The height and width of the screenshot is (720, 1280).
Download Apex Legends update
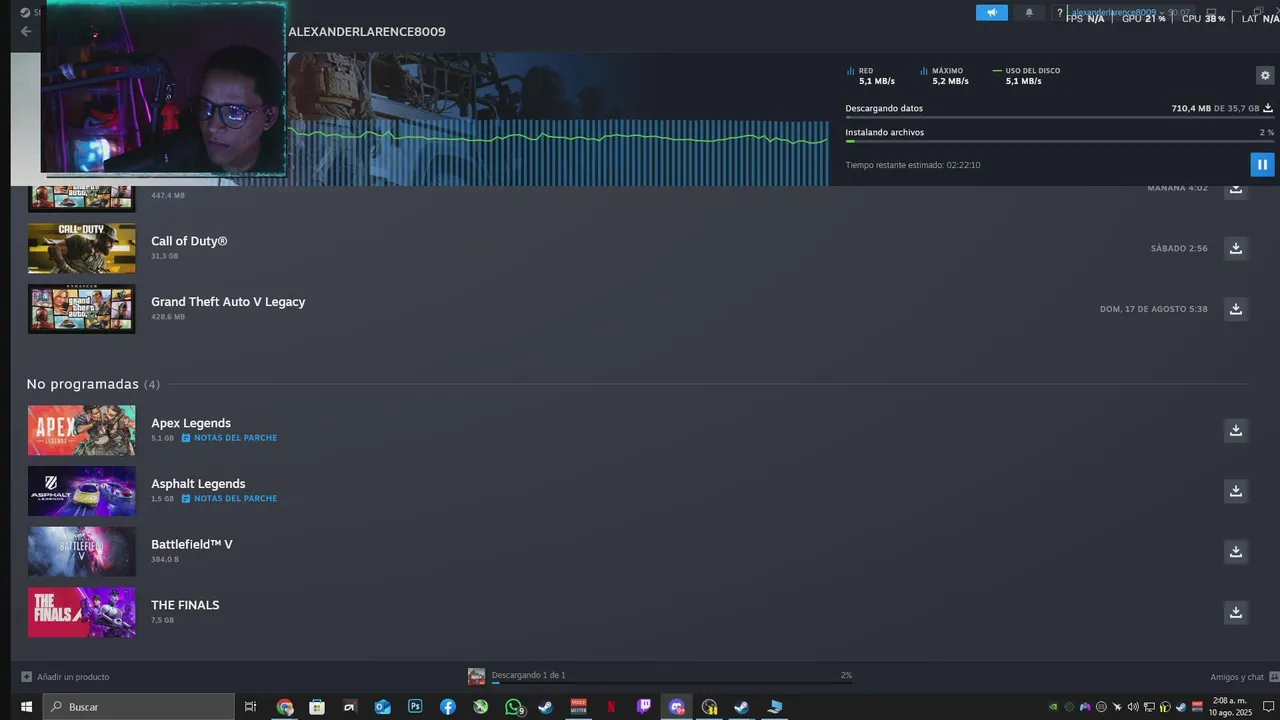[x=1236, y=430]
